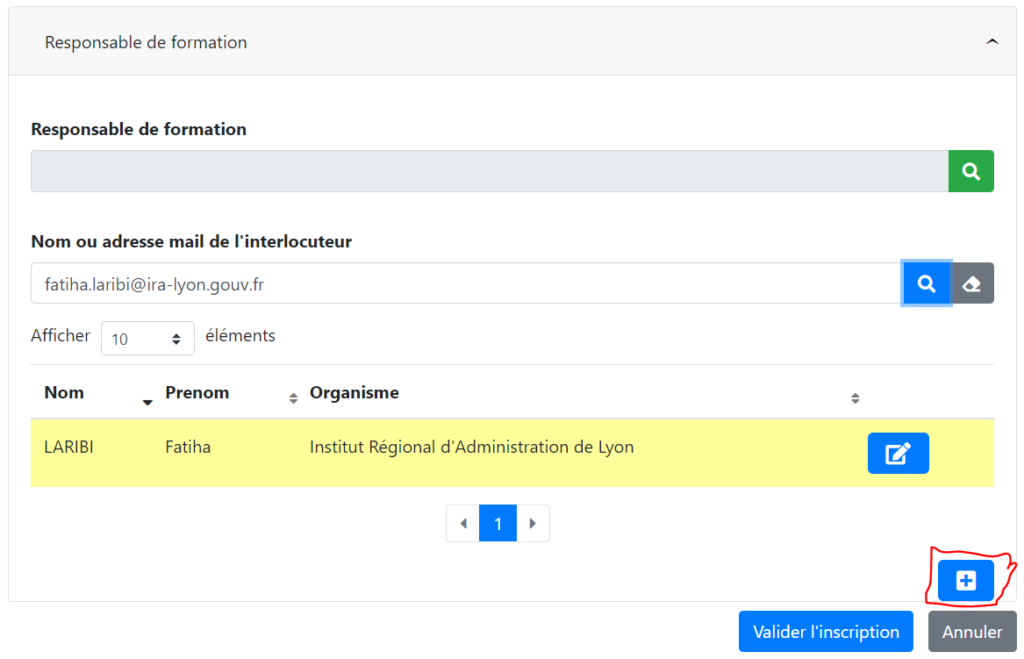Click page number 1 in the pagination
Viewport: 1024px width, 659px height.
click(498, 522)
